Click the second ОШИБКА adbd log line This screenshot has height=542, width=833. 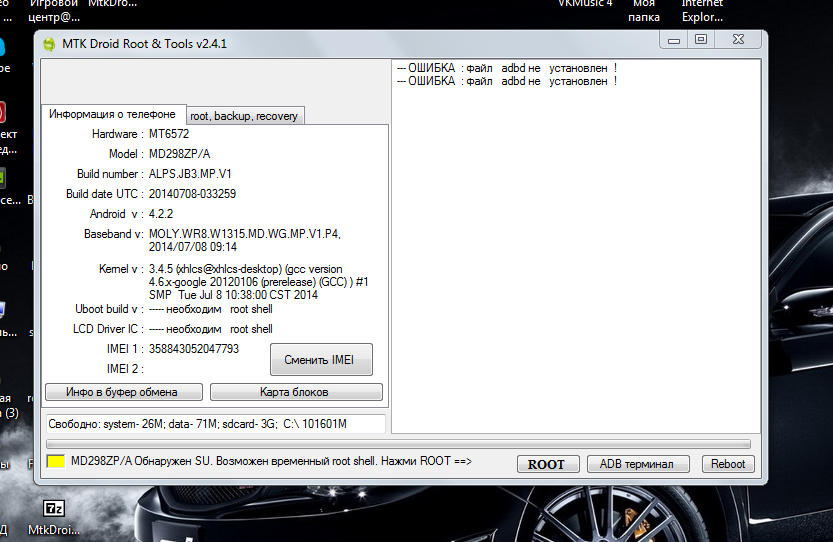click(507, 81)
